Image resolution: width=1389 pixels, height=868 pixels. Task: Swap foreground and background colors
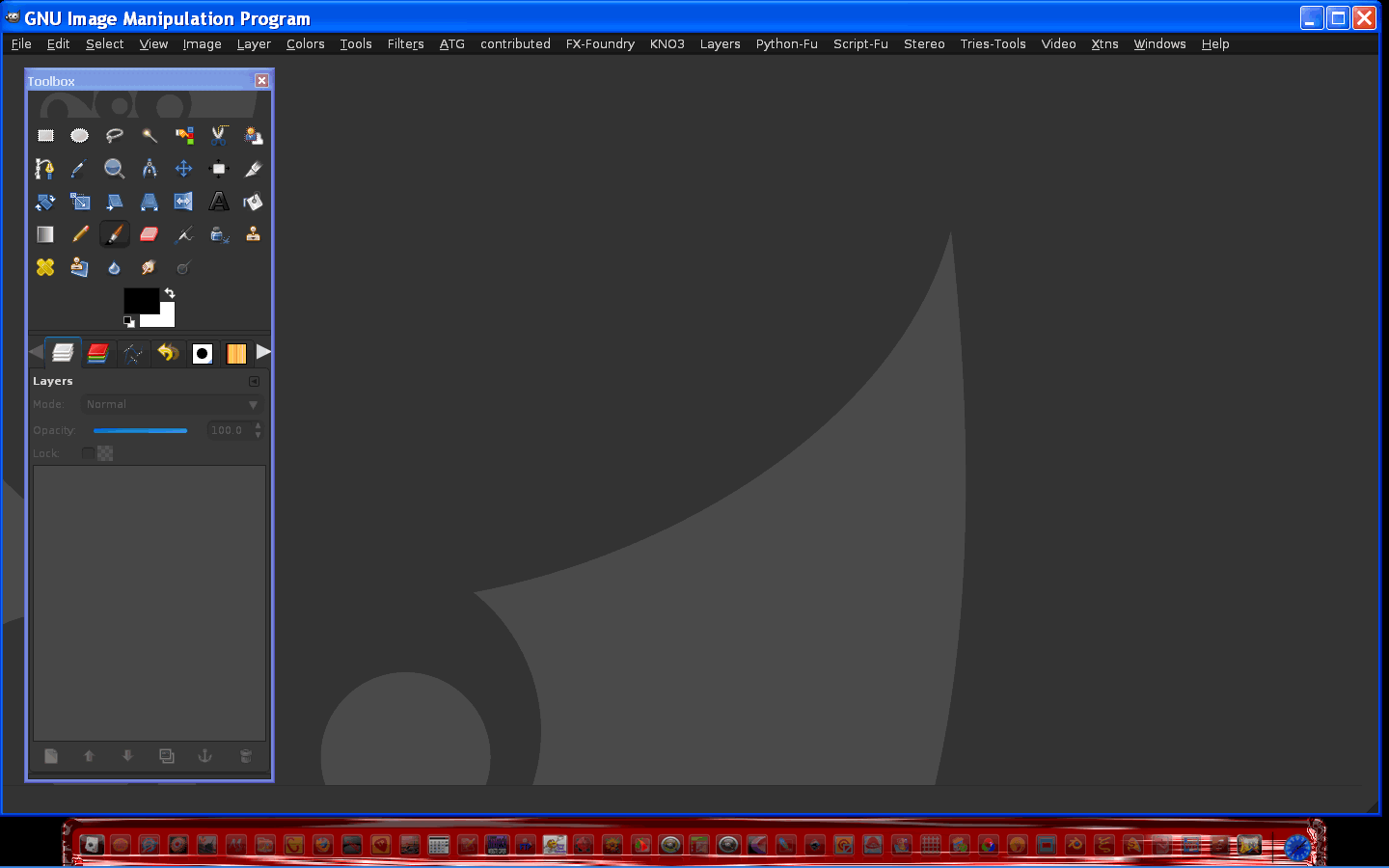pyautogui.click(x=170, y=292)
